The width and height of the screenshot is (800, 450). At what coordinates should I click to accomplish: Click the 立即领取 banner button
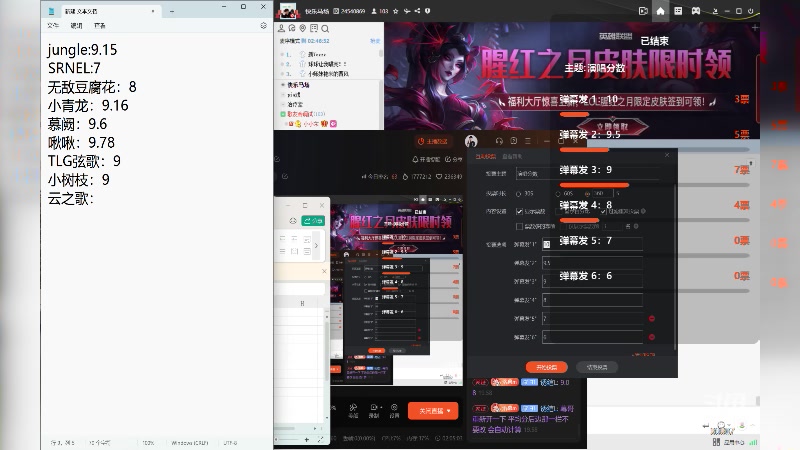(x=612, y=127)
